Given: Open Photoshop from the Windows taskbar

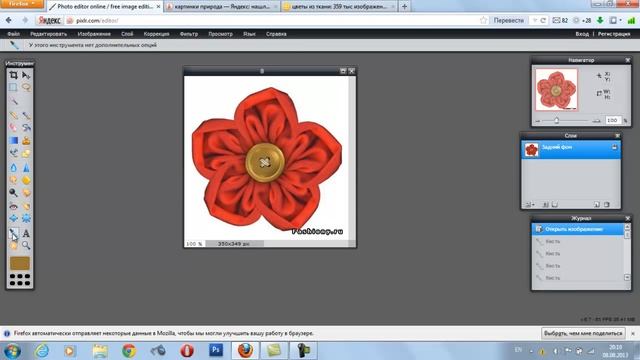Looking at the screenshot, I should 216,350.
